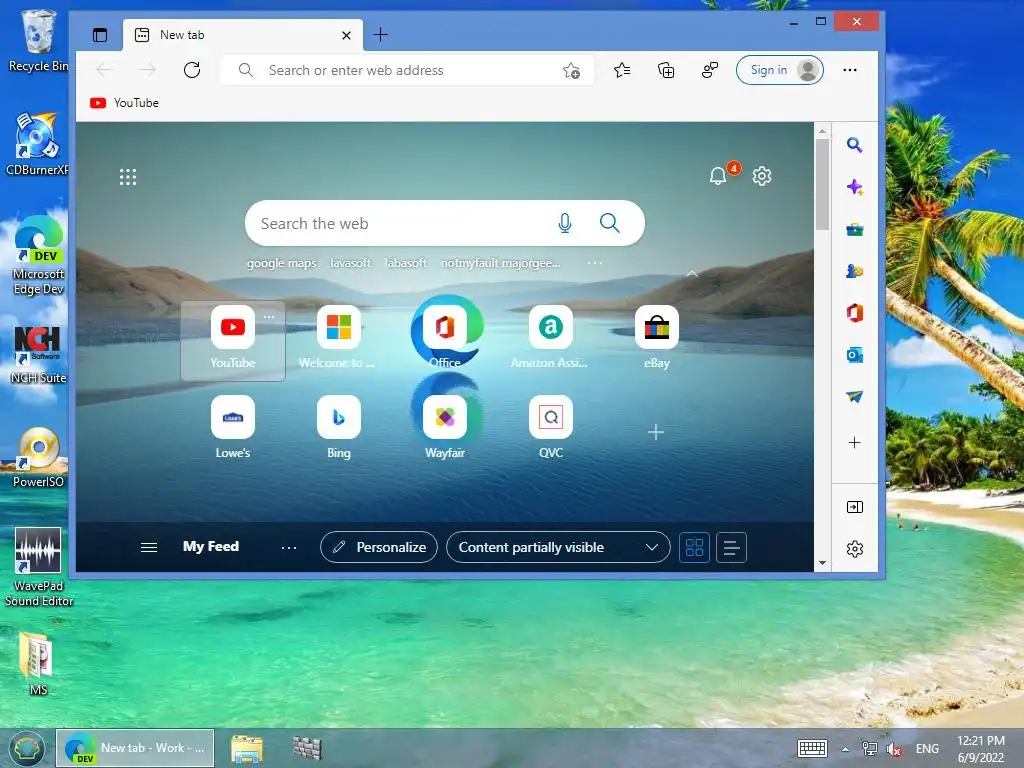Screen dimensions: 1024x768
Task: Select the My Feed tab
Action: pos(211,547)
